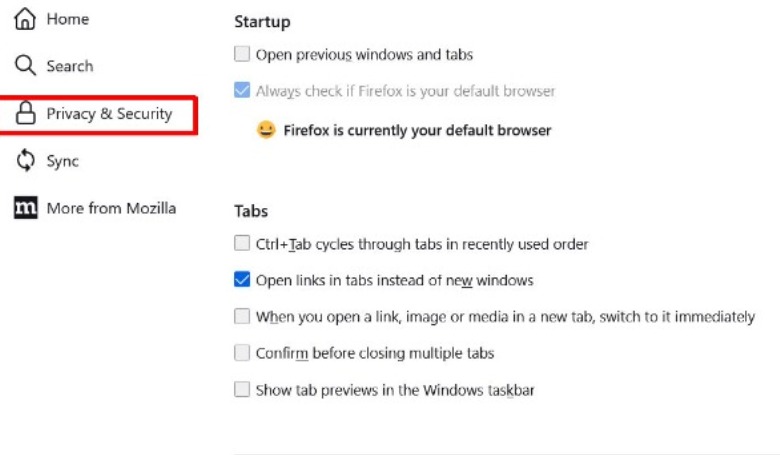Click the "Firefox is currently your default browser" text
The width and height of the screenshot is (780, 455).
(x=417, y=130)
